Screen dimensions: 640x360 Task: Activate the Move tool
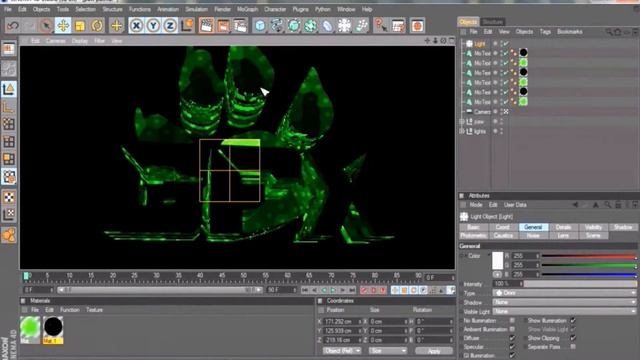pyautogui.click(x=63, y=26)
